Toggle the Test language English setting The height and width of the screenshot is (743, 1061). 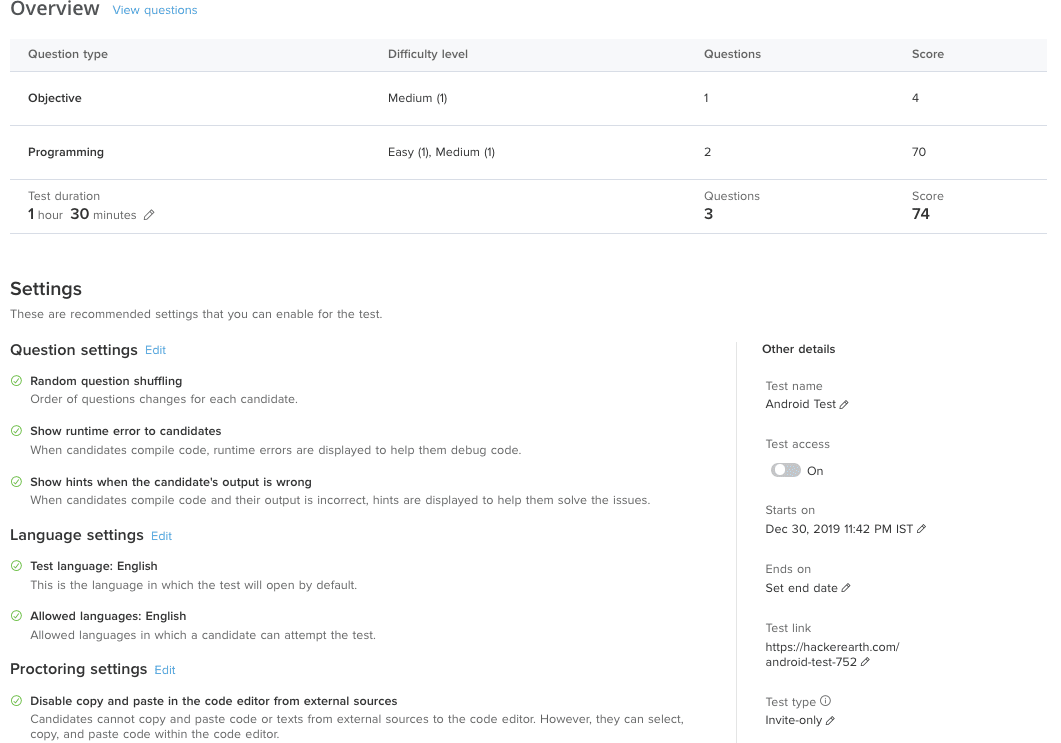coord(14,566)
